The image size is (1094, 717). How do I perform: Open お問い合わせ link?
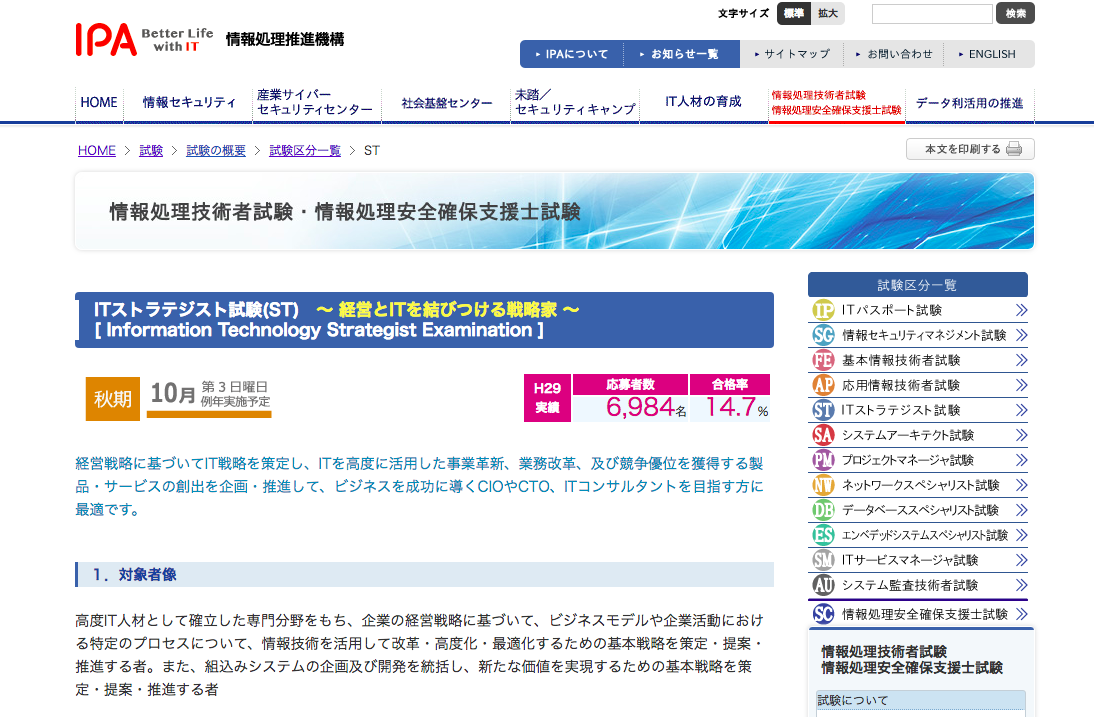click(894, 54)
